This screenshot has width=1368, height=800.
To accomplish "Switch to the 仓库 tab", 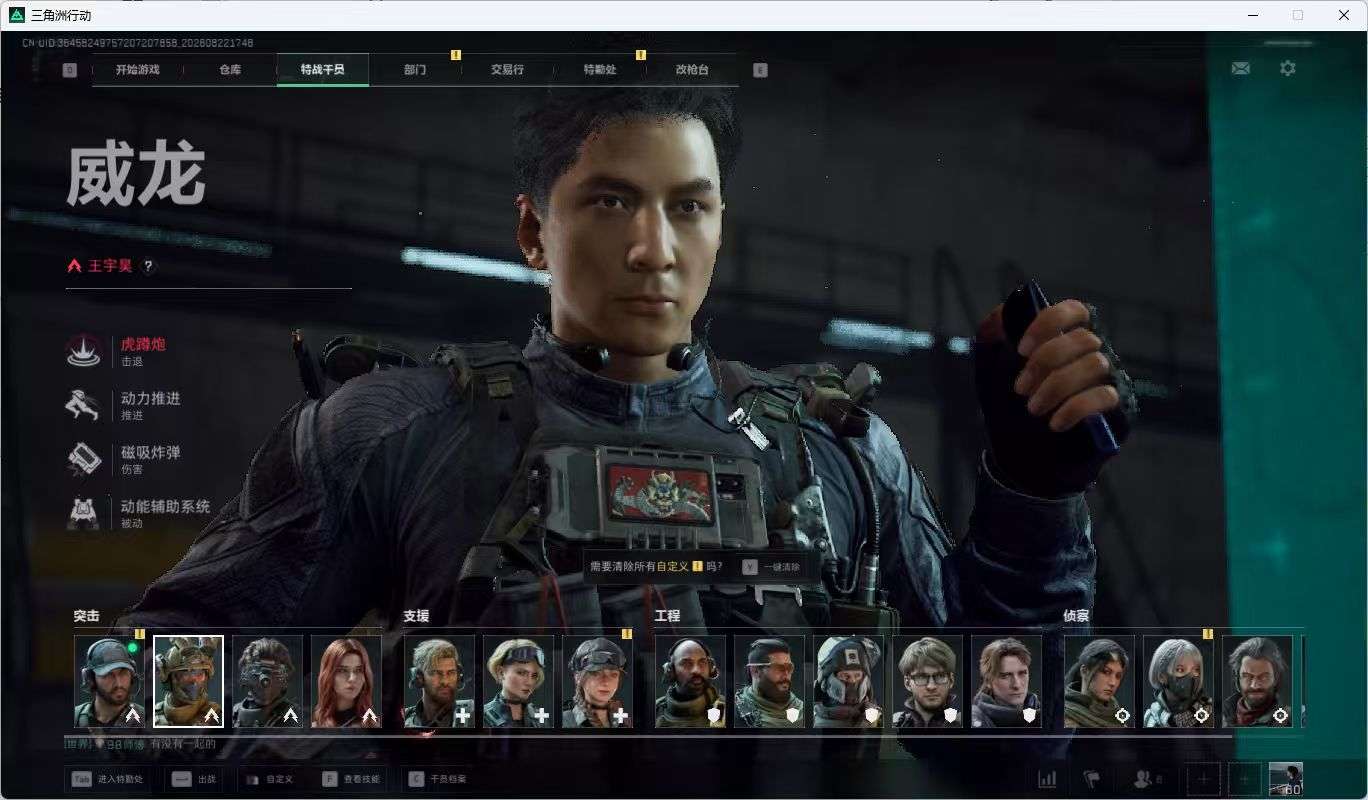I will pos(230,70).
